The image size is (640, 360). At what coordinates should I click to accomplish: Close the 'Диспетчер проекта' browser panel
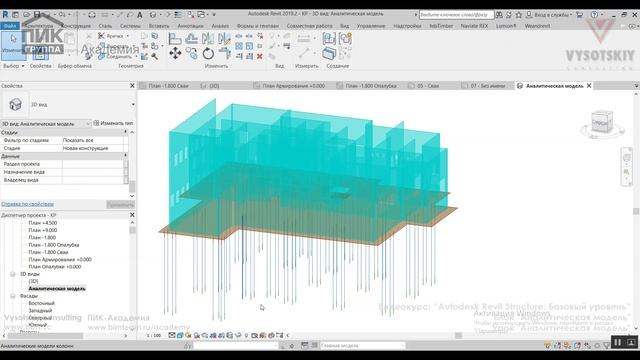132,215
